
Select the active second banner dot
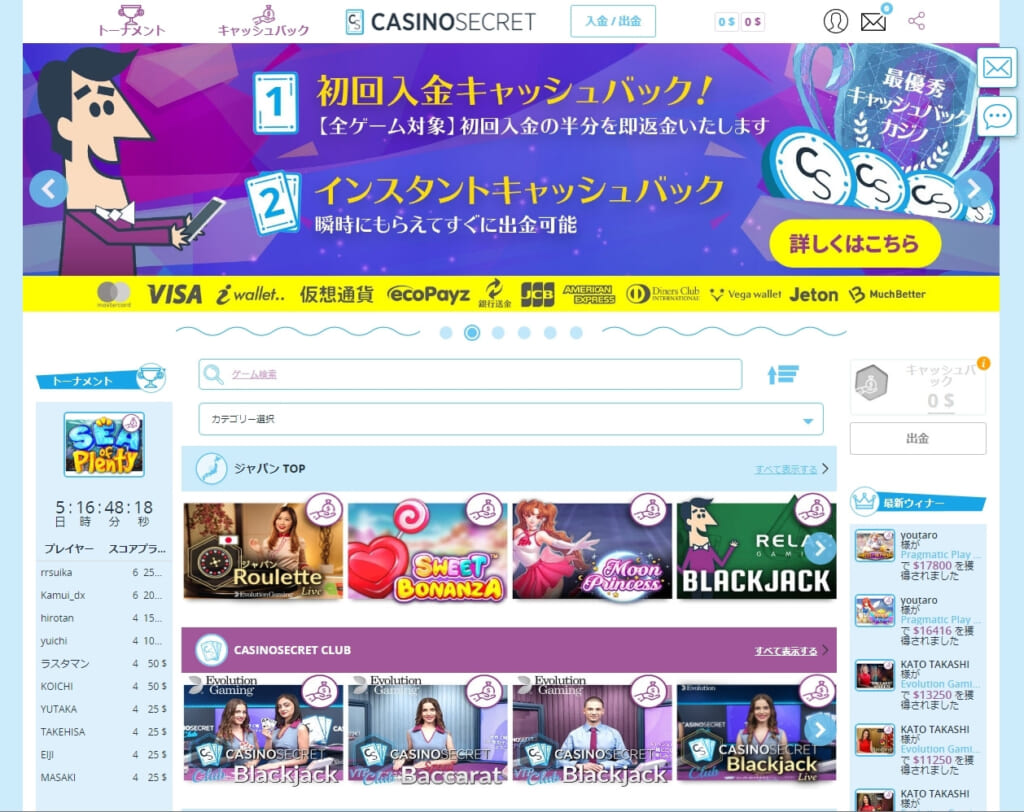[472, 333]
